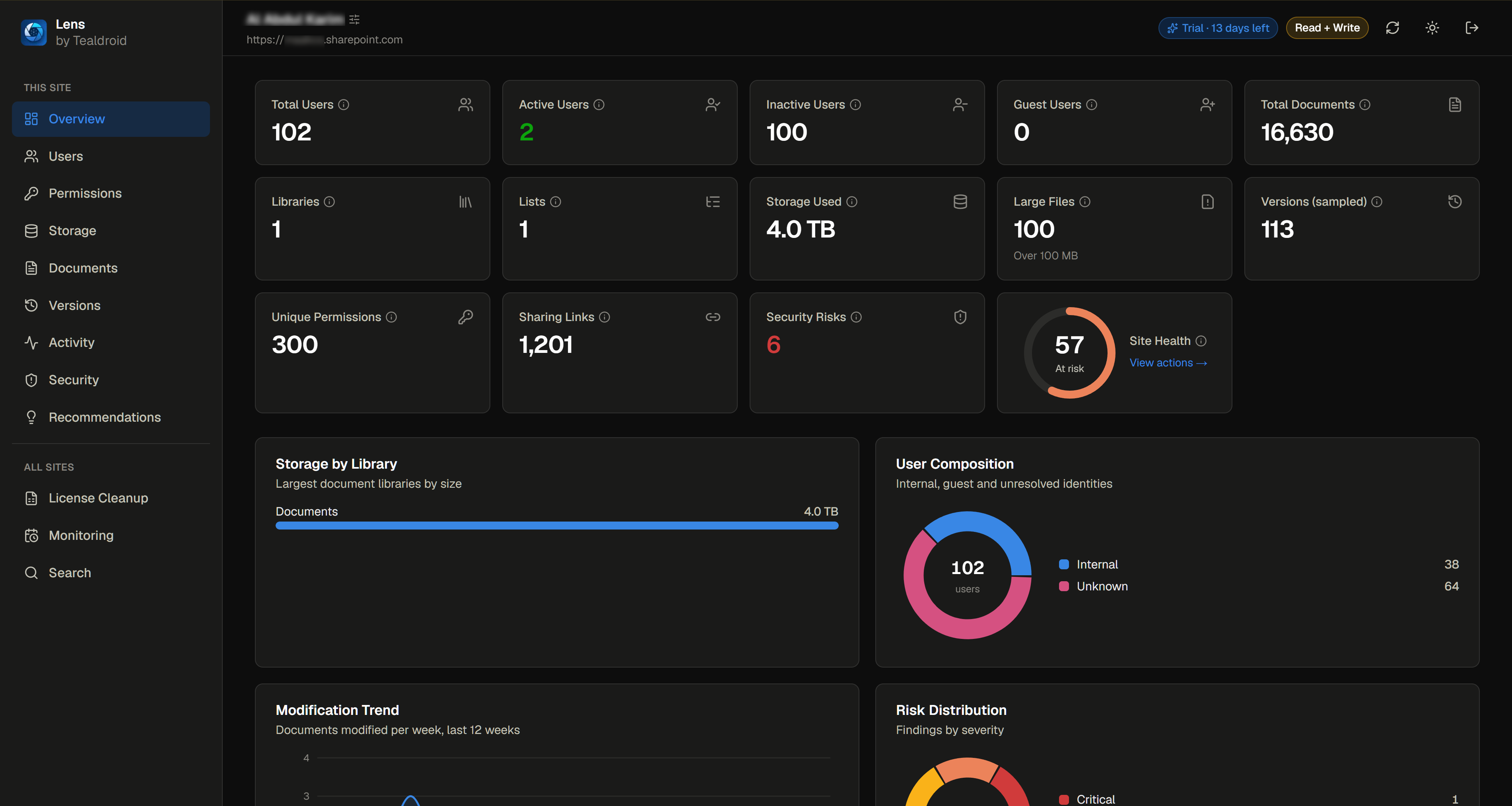Click the Trial 13 days left badge
The width and height of the screenshot is (1512, 806).
click(1218, 27)
